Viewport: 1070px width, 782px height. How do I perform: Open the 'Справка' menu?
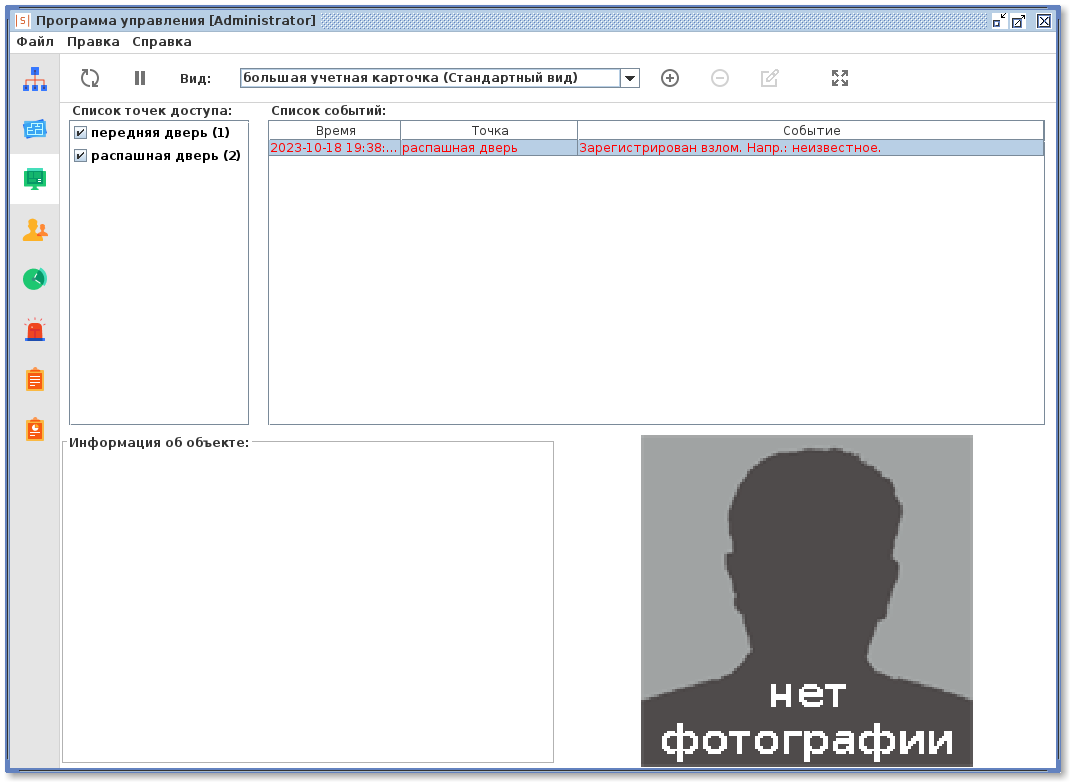coord(162,42)
